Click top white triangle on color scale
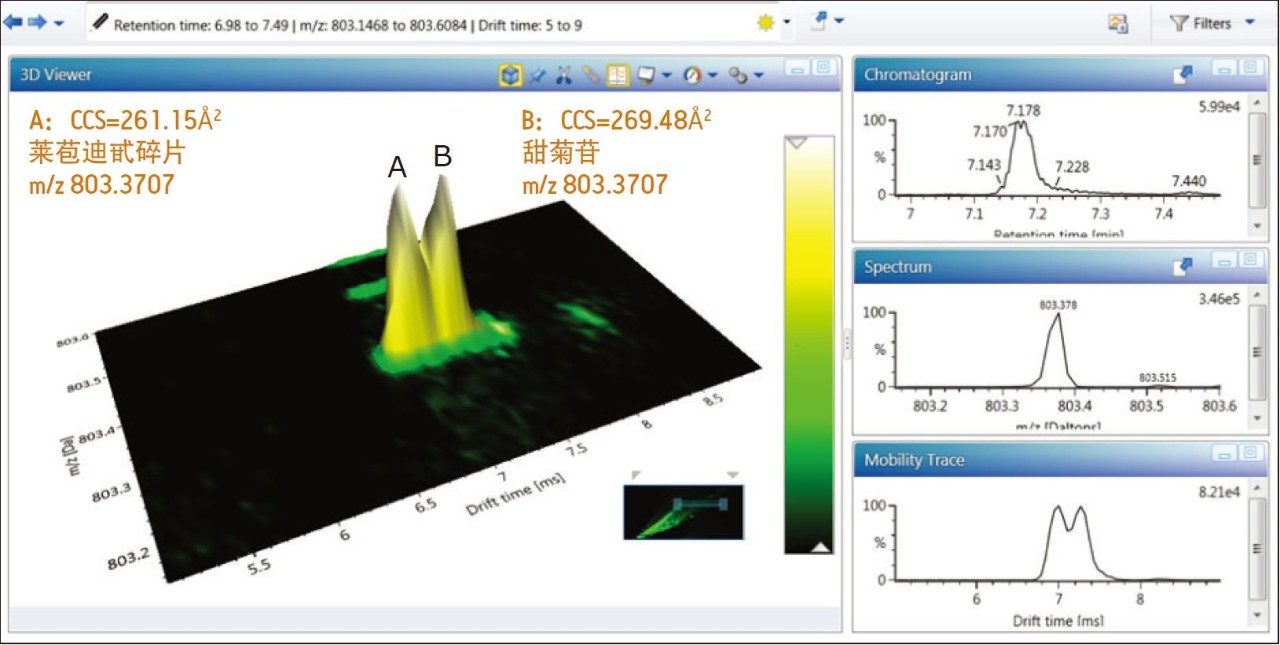1280x645 pixels. pos(797,143)
